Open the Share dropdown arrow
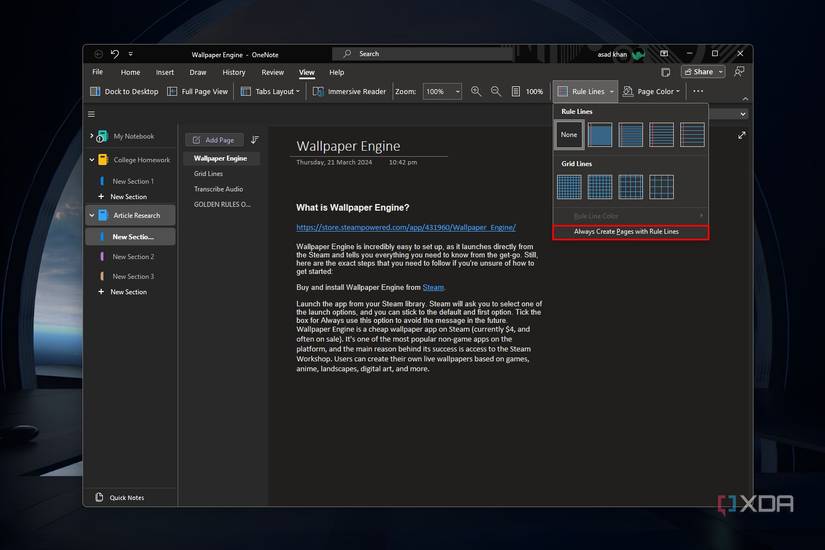825x550 pixels. tap(721, 72)
